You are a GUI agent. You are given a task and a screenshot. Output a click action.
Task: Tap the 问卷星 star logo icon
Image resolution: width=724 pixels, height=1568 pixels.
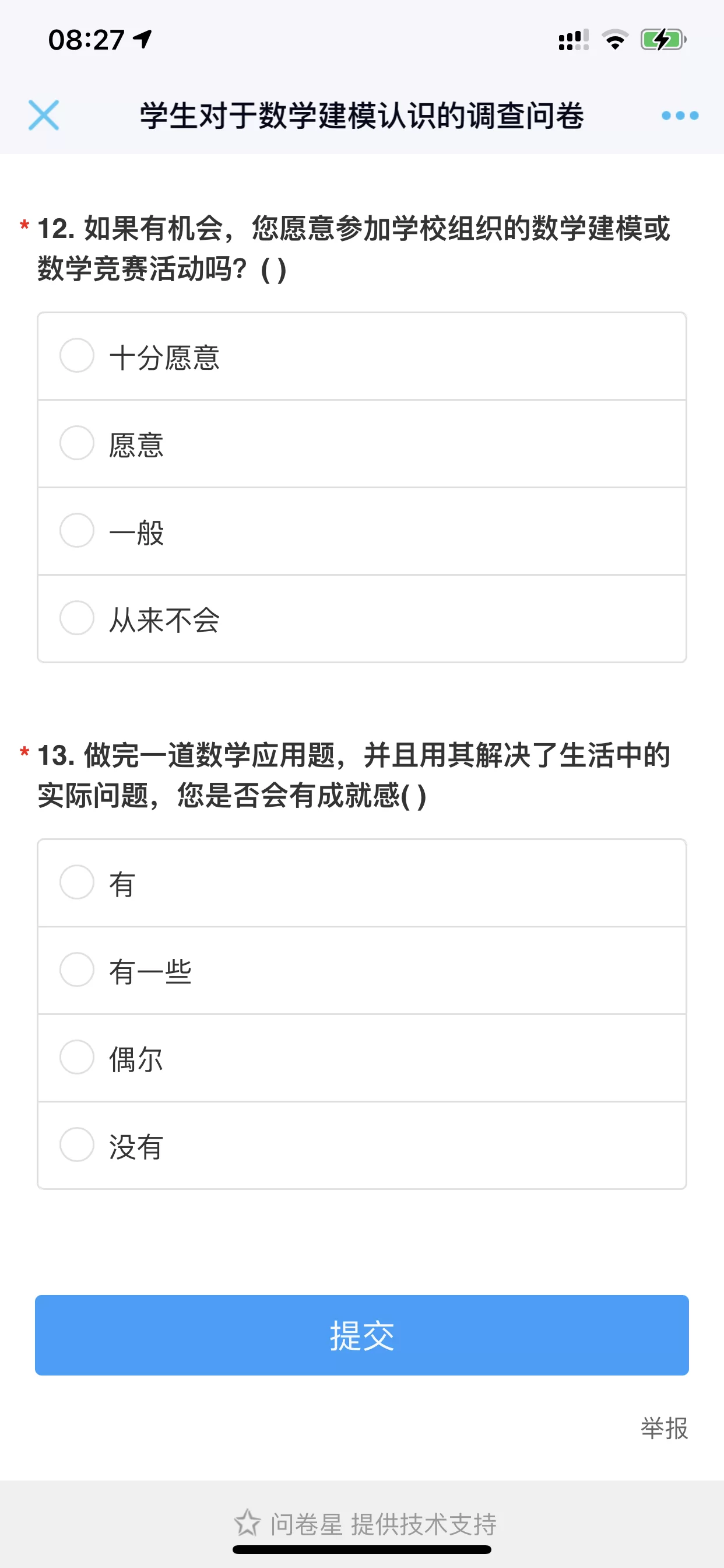(x=247, y=1523)
